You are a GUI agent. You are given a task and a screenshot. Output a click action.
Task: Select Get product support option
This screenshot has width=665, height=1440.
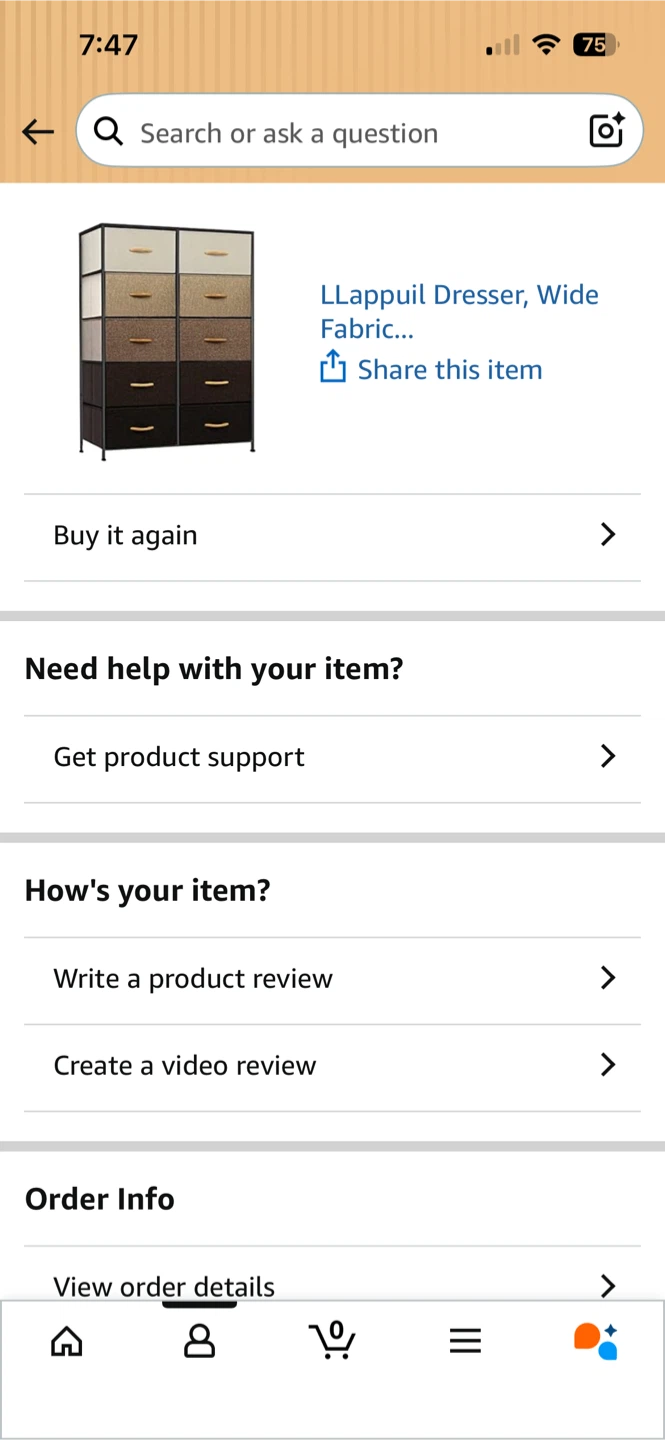coord(332,757)
